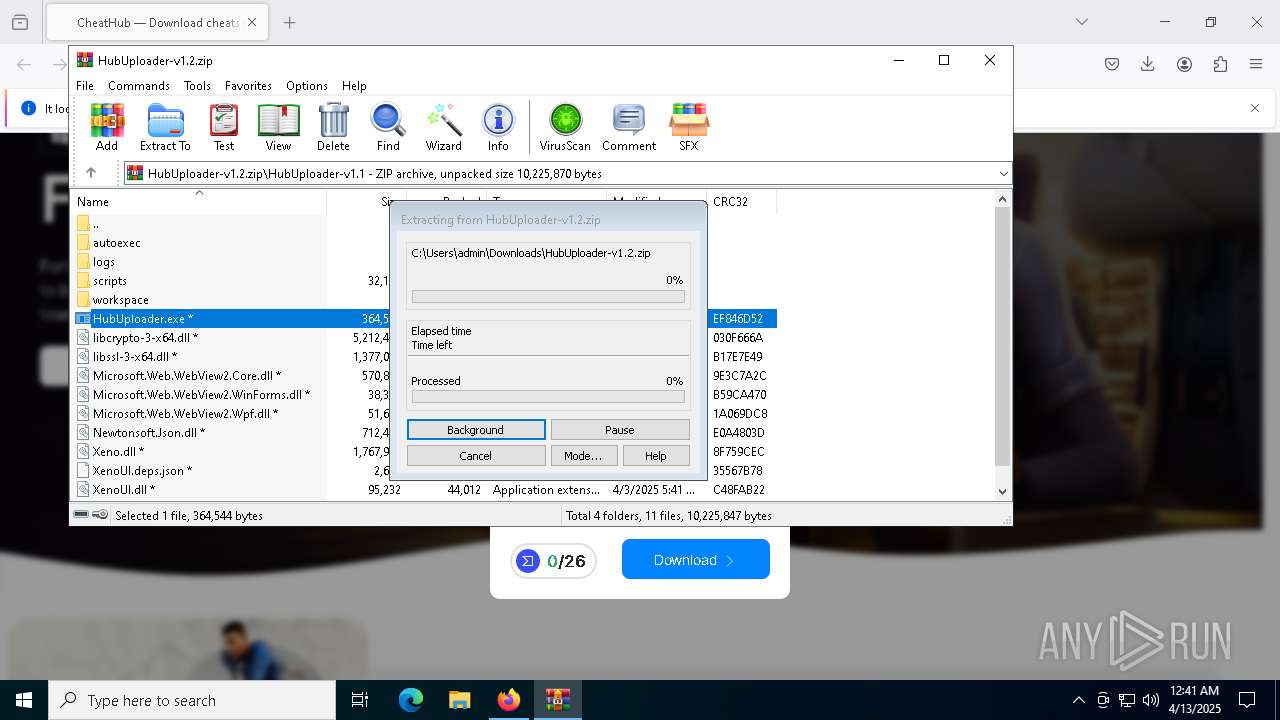Click the blue Download button on webpage
Image resolution: width=1280 pixels, height=720 pixels.
pos(696,559)
